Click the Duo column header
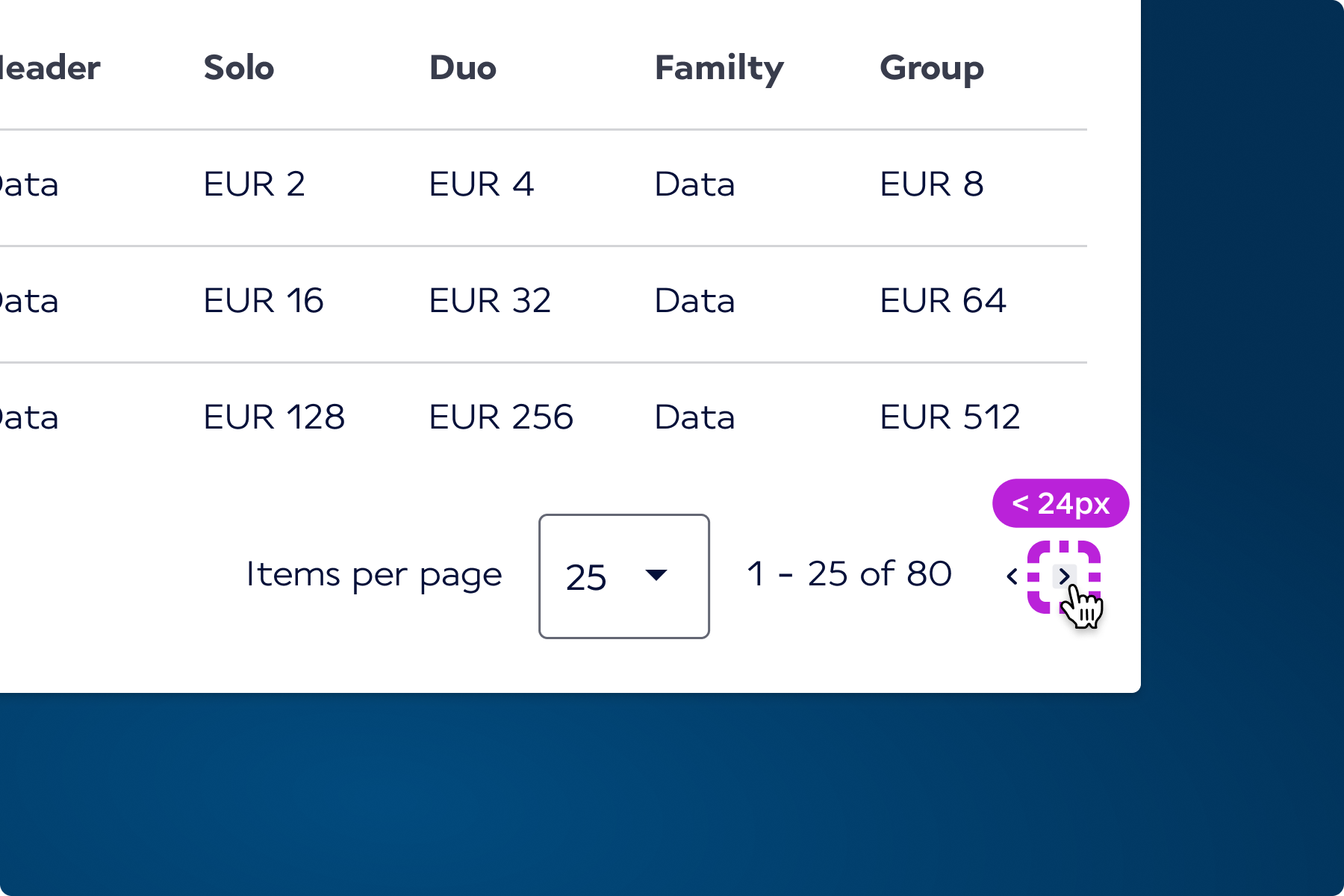 [x=463, y=68]
